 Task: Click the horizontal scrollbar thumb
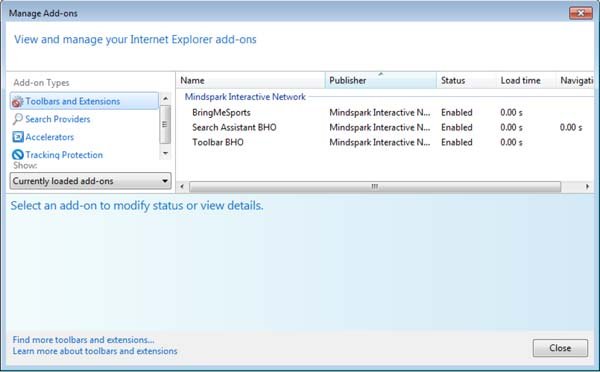point(375,187)
